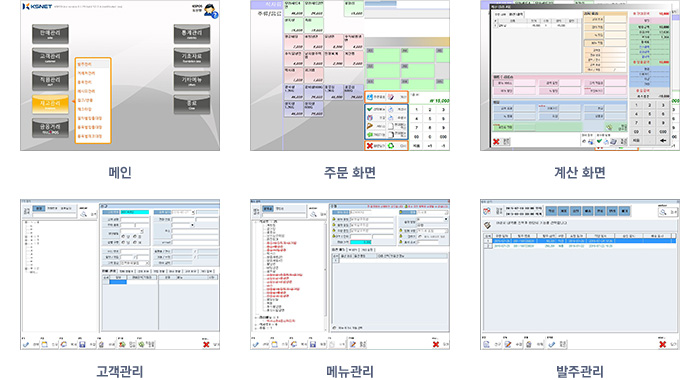
Task: Click red X close icon in 고객관리
Action: [x=206, y=344]
